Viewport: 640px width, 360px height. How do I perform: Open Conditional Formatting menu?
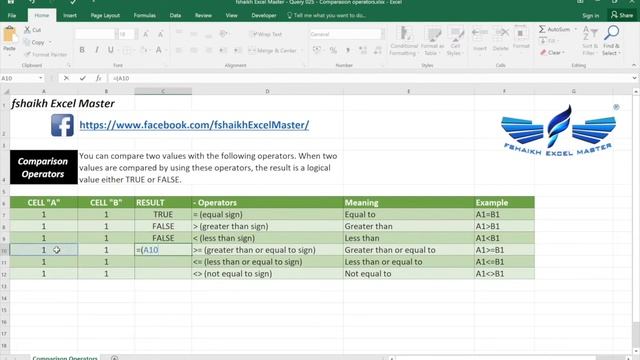click(403, 40)
